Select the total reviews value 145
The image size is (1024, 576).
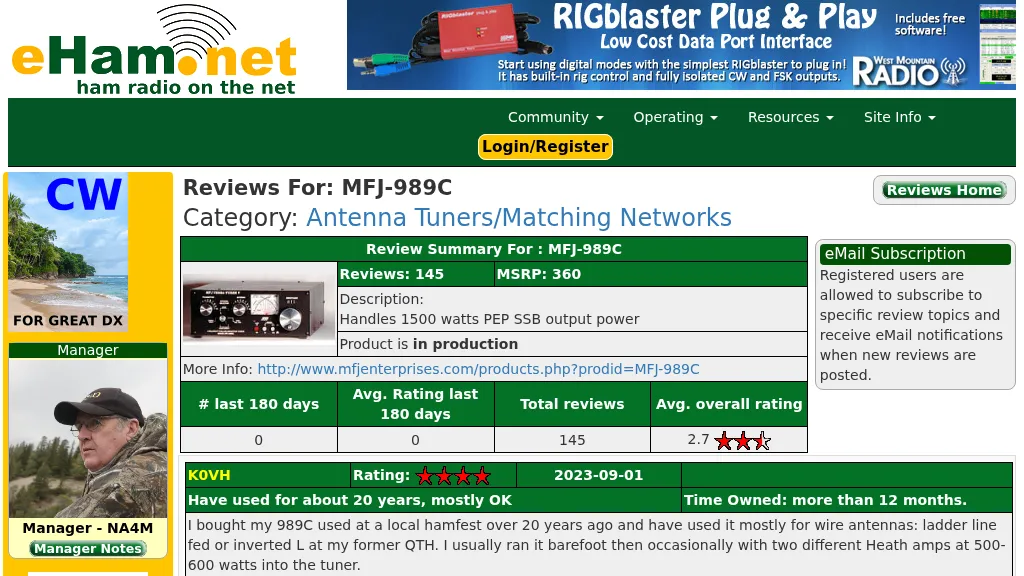pos(572,440)
